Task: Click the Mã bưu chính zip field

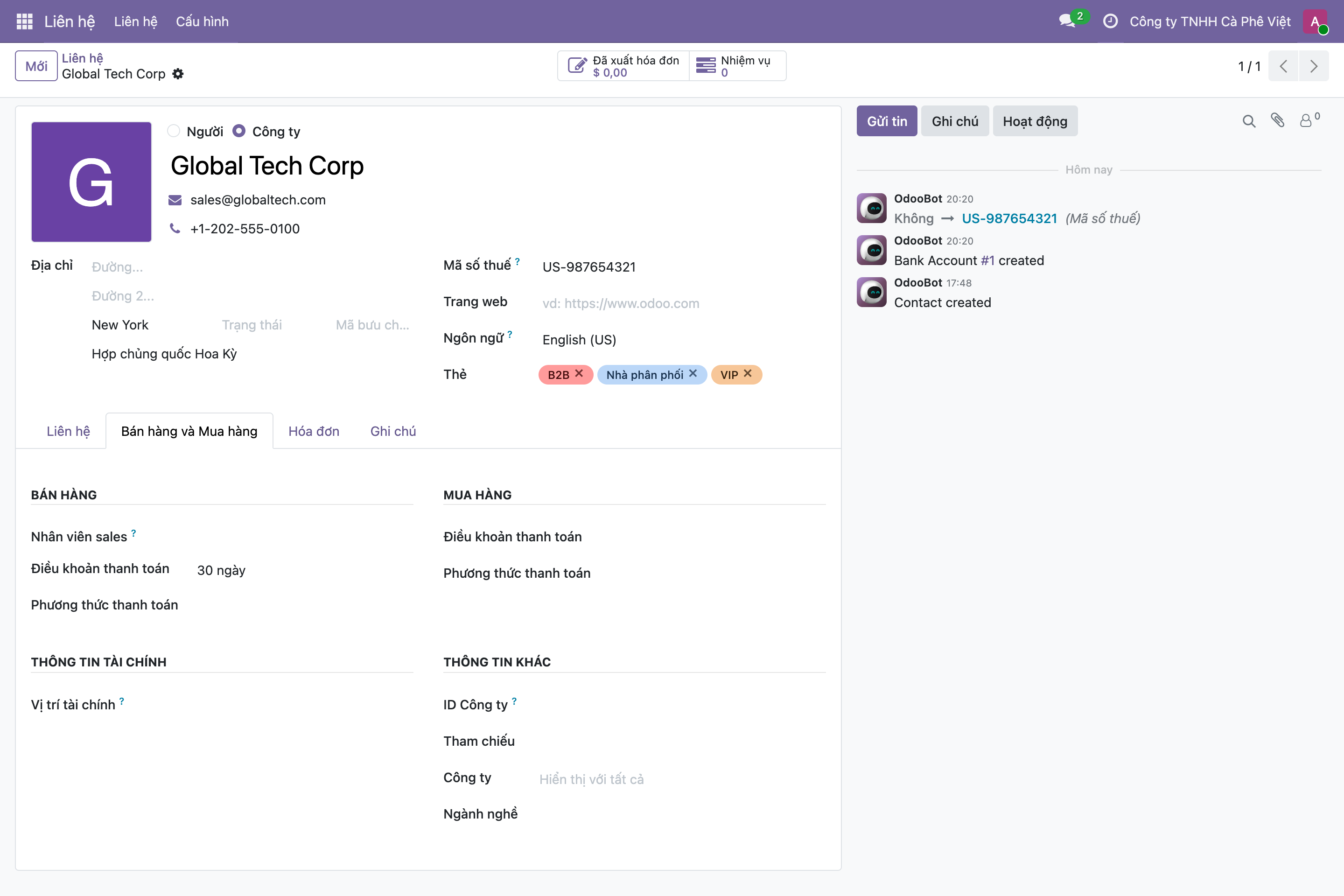Action: 372,325
